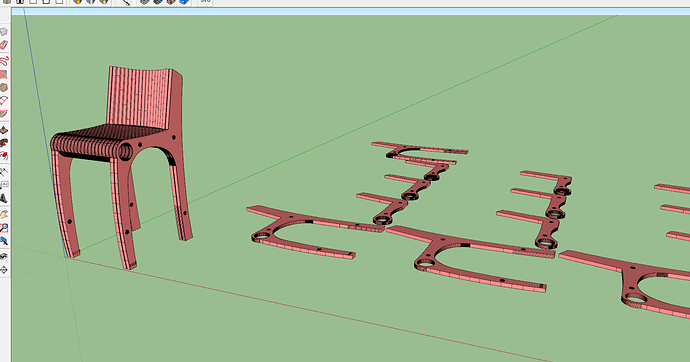
Task: Activate the Dimension tool
Action: pos(4,172)
